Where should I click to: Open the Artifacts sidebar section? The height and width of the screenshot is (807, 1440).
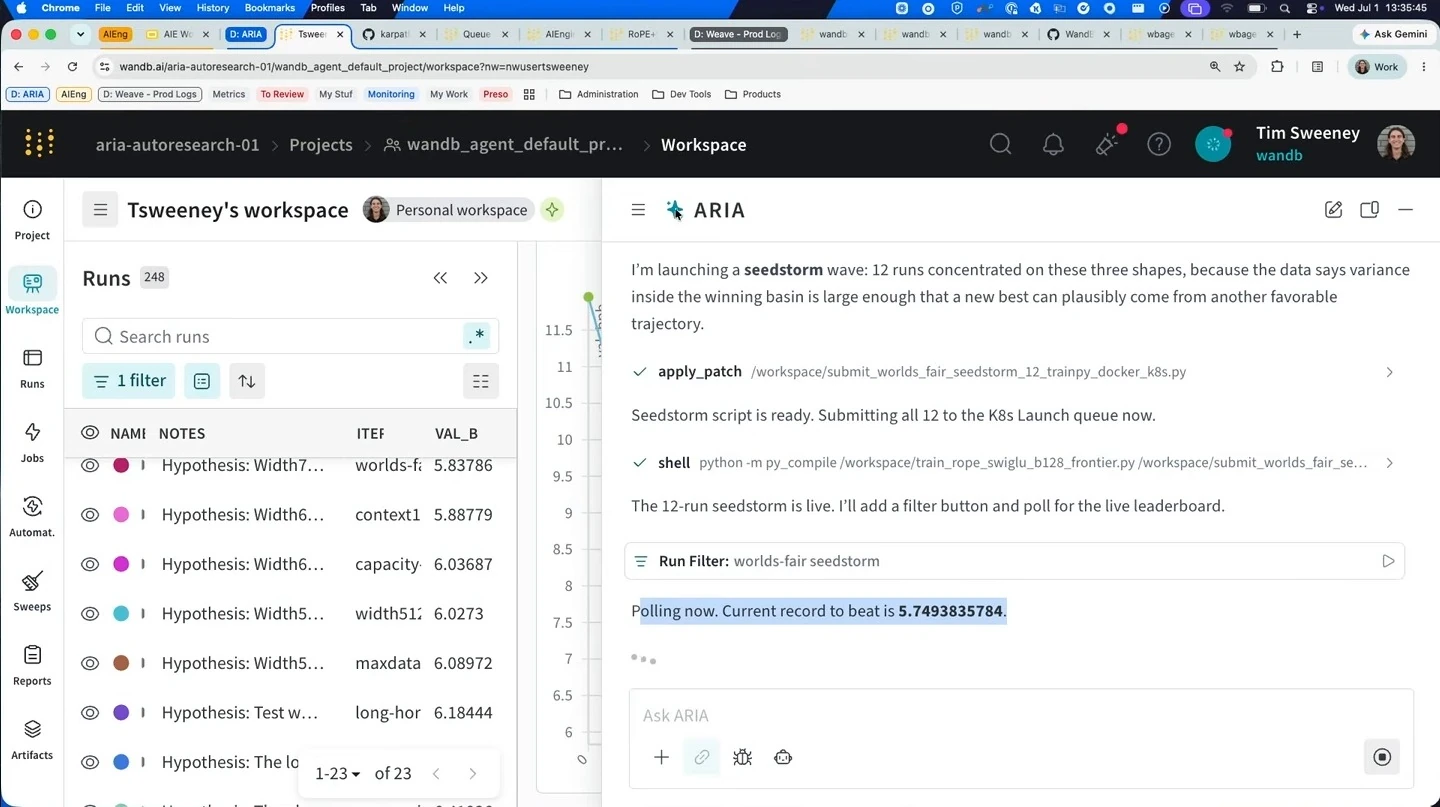[32, 739]
